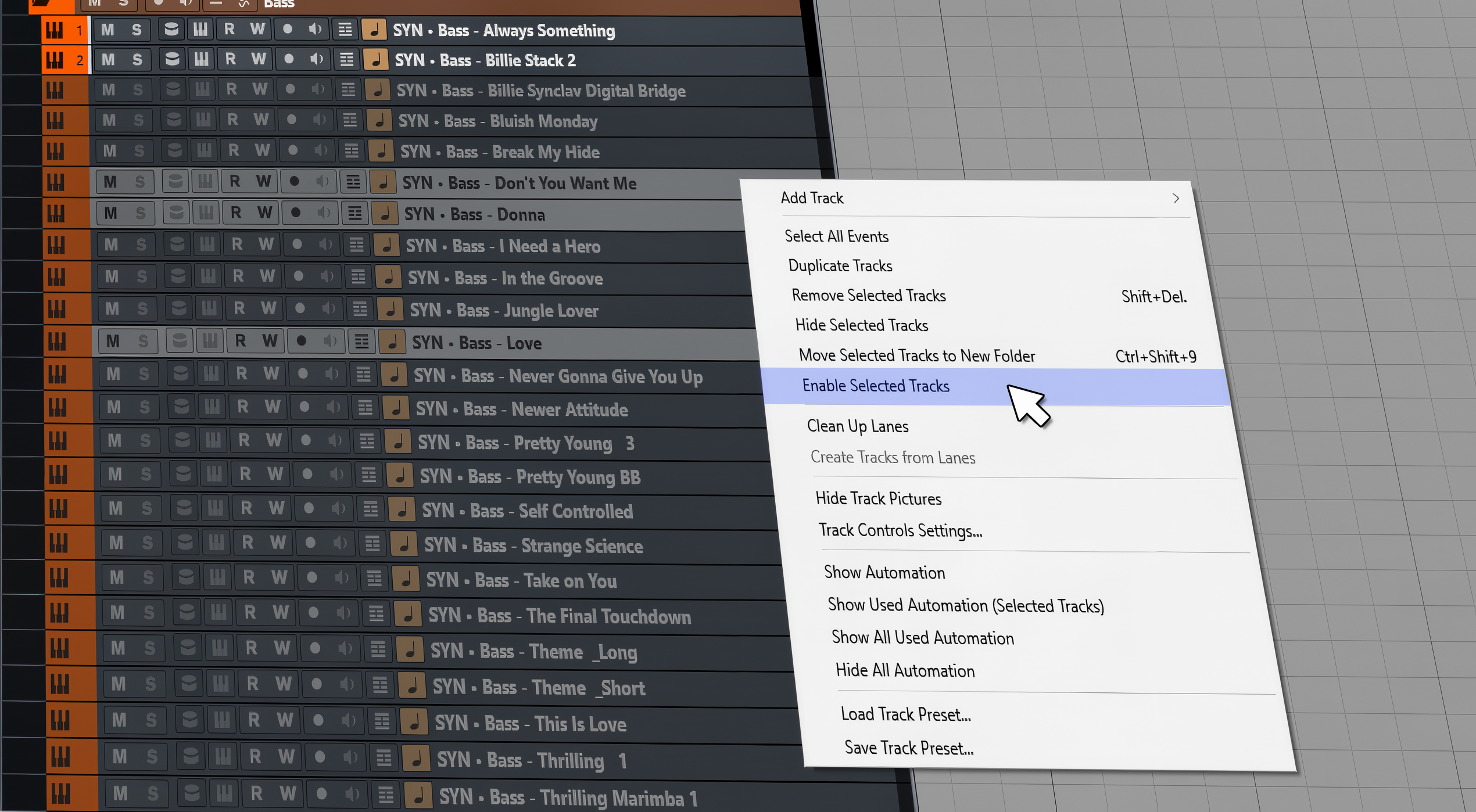Choose Select All Events
The image size is (1476, 812).
(836, 236)
